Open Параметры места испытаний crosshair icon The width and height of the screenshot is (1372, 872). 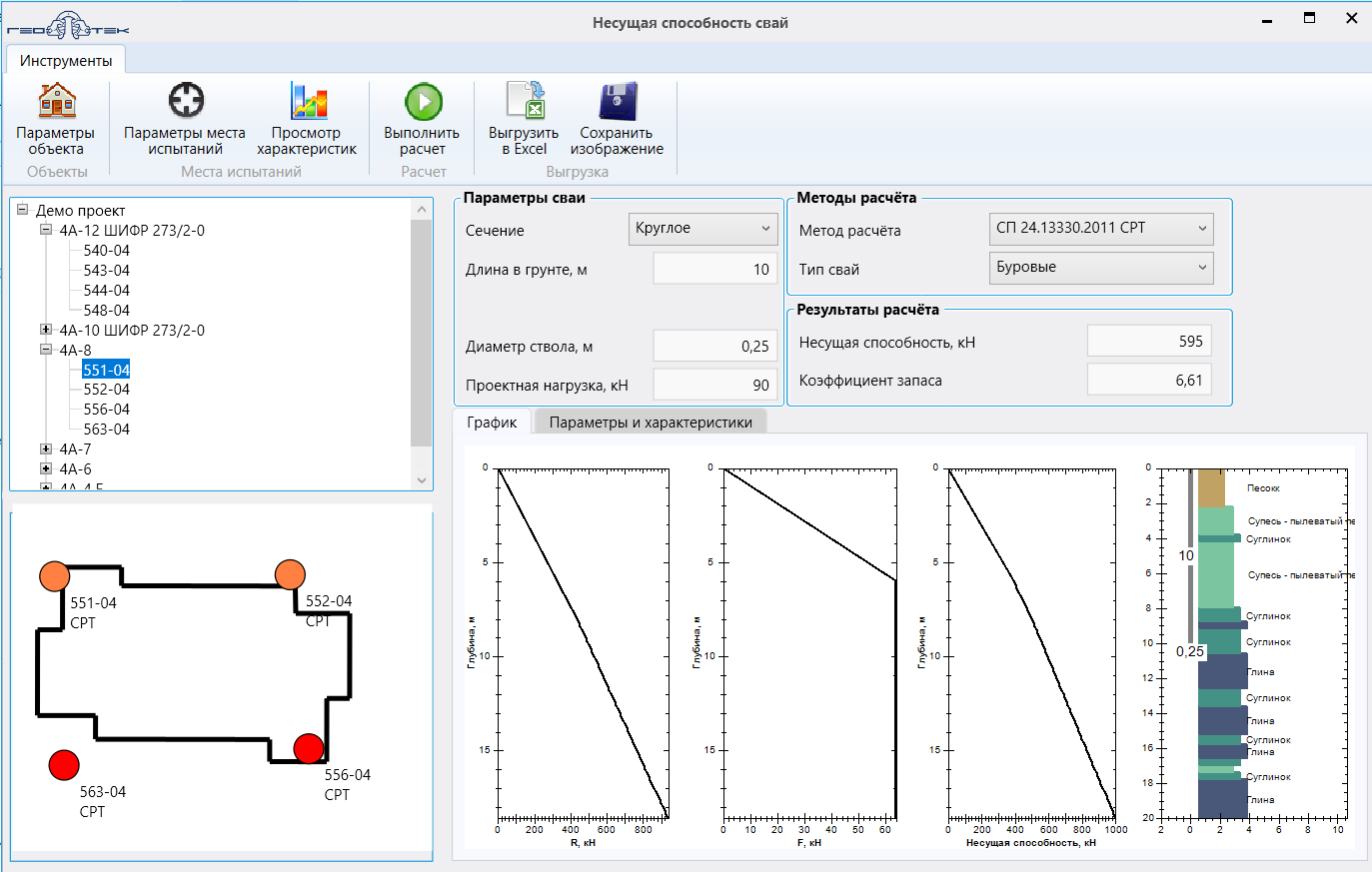click(x=186, y=101)
